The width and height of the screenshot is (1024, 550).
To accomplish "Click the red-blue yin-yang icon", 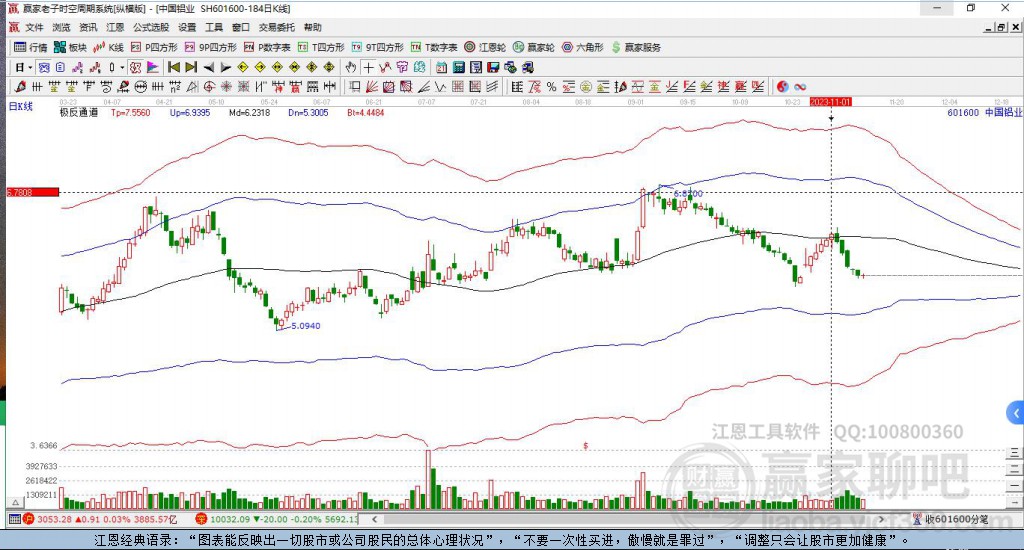I will click(782, 86).
